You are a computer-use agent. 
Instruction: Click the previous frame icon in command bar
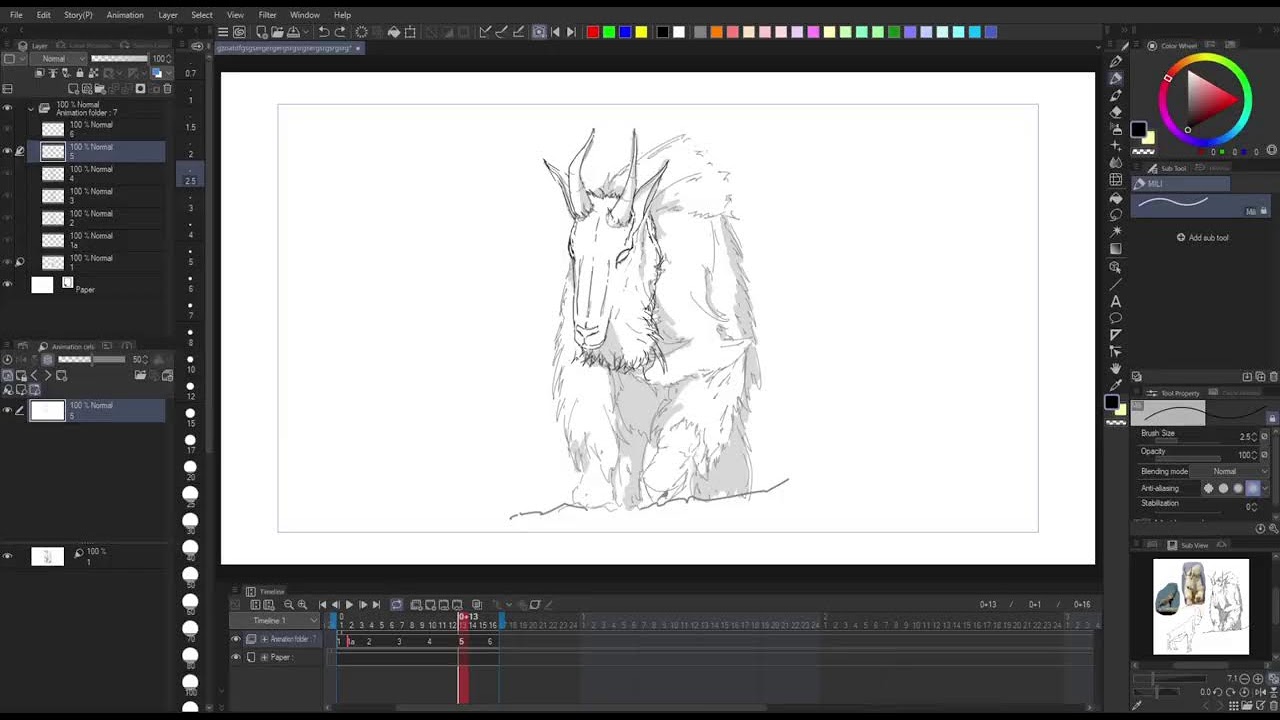[555, 32]
